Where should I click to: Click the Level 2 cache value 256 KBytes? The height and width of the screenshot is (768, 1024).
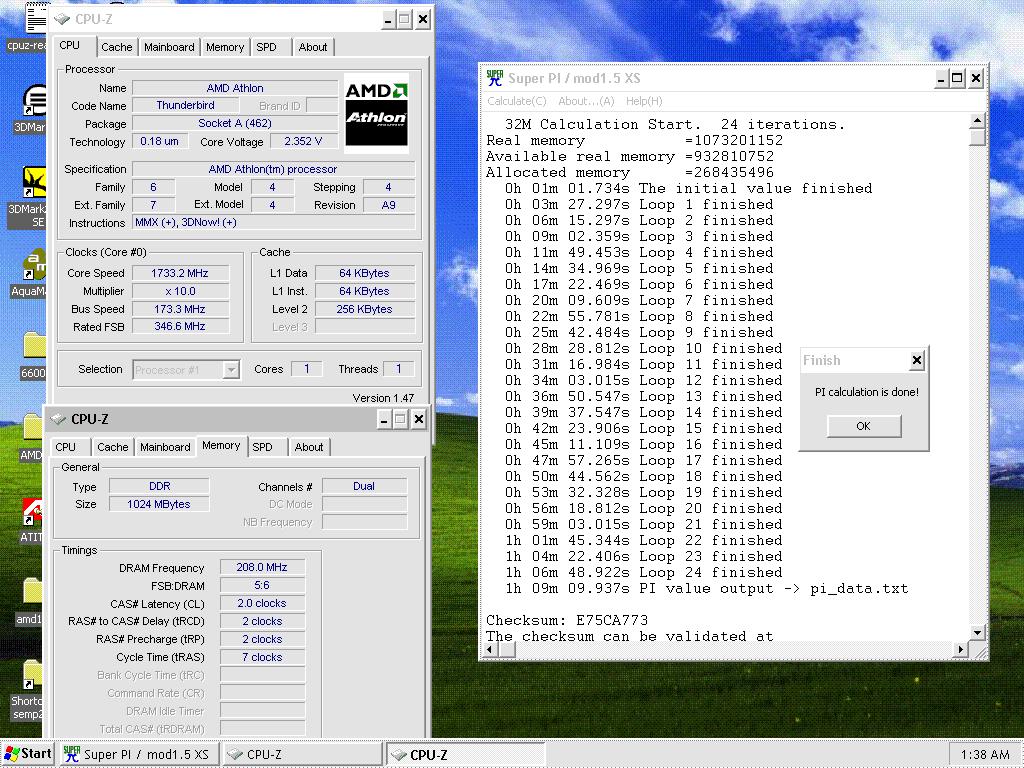pyautogui.click(x=364, y=309)
